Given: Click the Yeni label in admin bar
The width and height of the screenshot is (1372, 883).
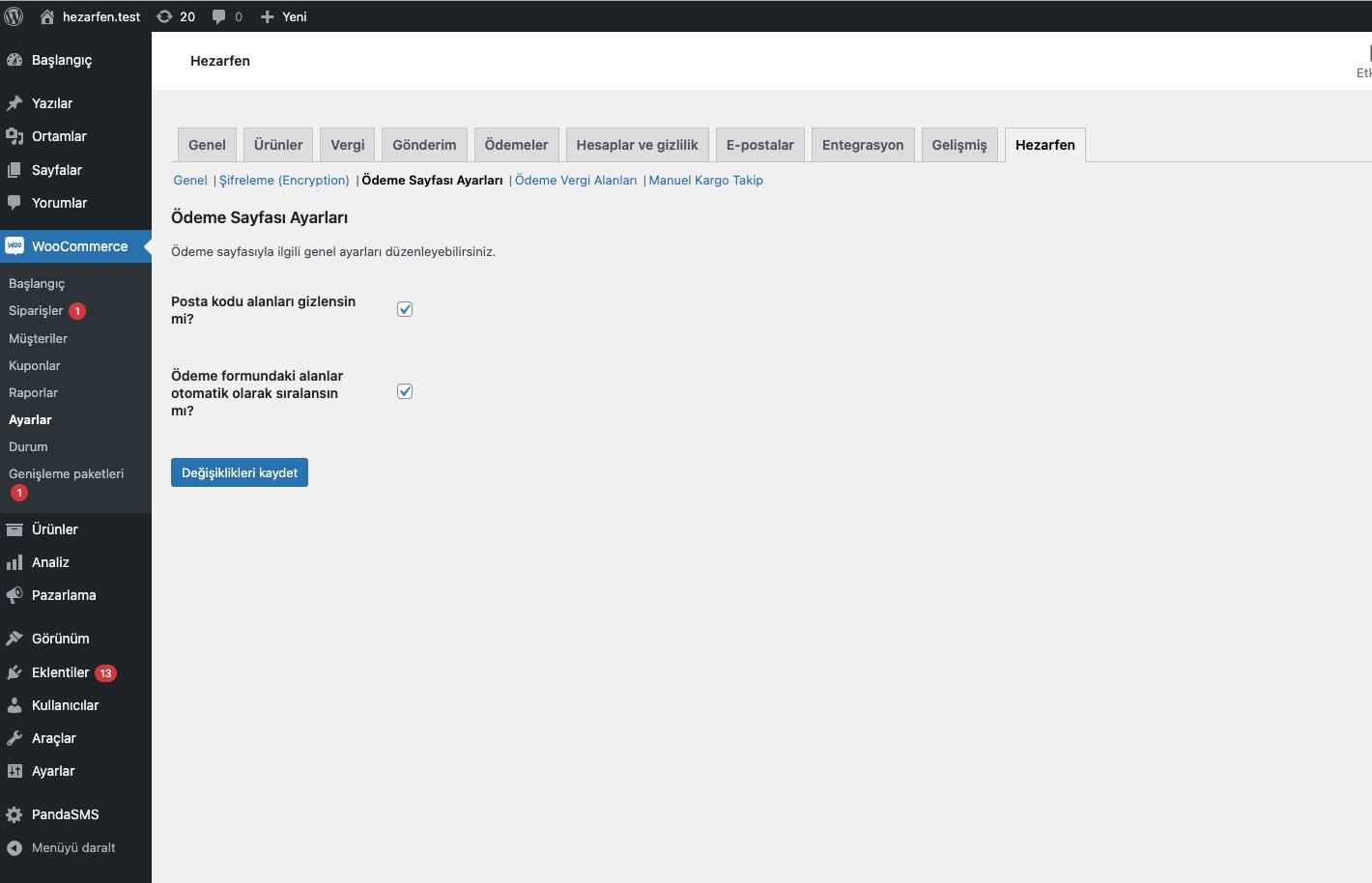Looking at the screenshot, I should coord(295,16).
